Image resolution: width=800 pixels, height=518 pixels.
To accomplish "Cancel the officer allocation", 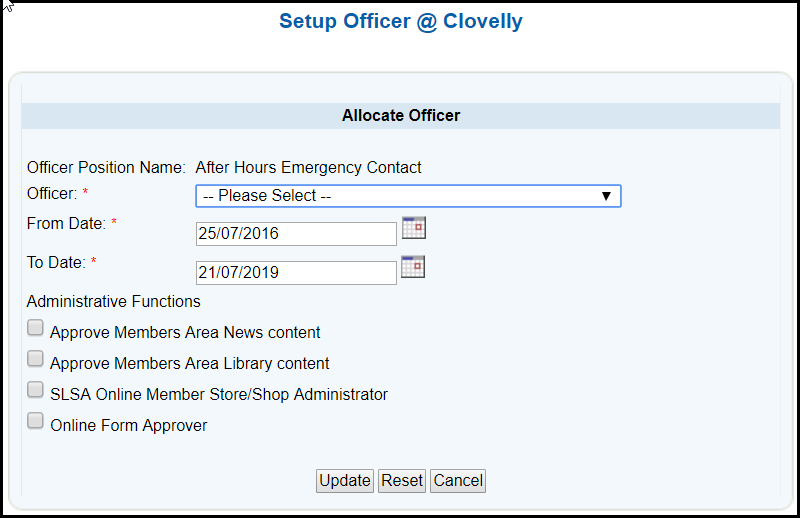I will [458, 481].
